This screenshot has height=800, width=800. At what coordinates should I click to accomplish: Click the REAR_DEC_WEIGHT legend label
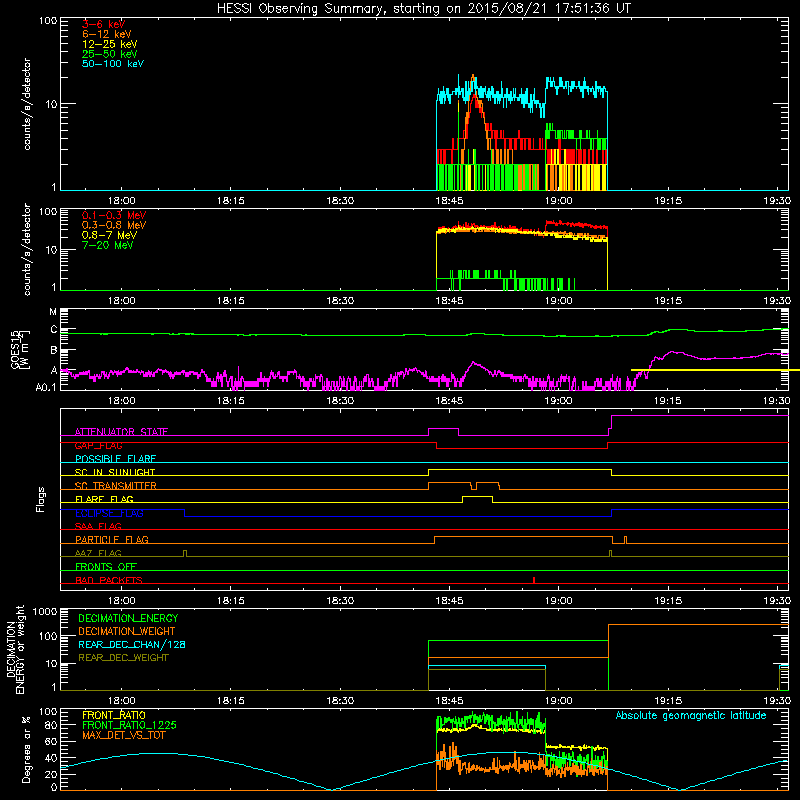pyautogui.click(x=123, y=658)
